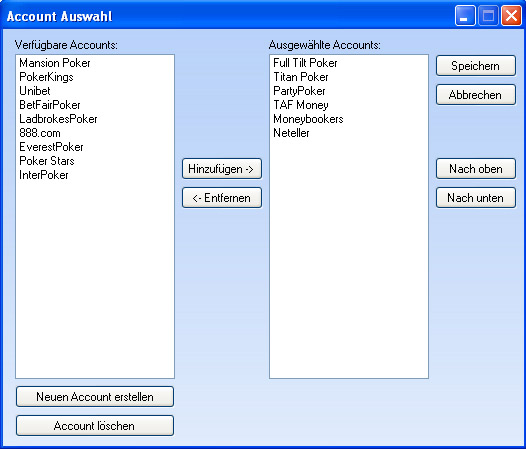The width and height of the screenshot is (526, 449).
Task: Cancel with the Abbrechen button
Action: (x=476, y=95)
